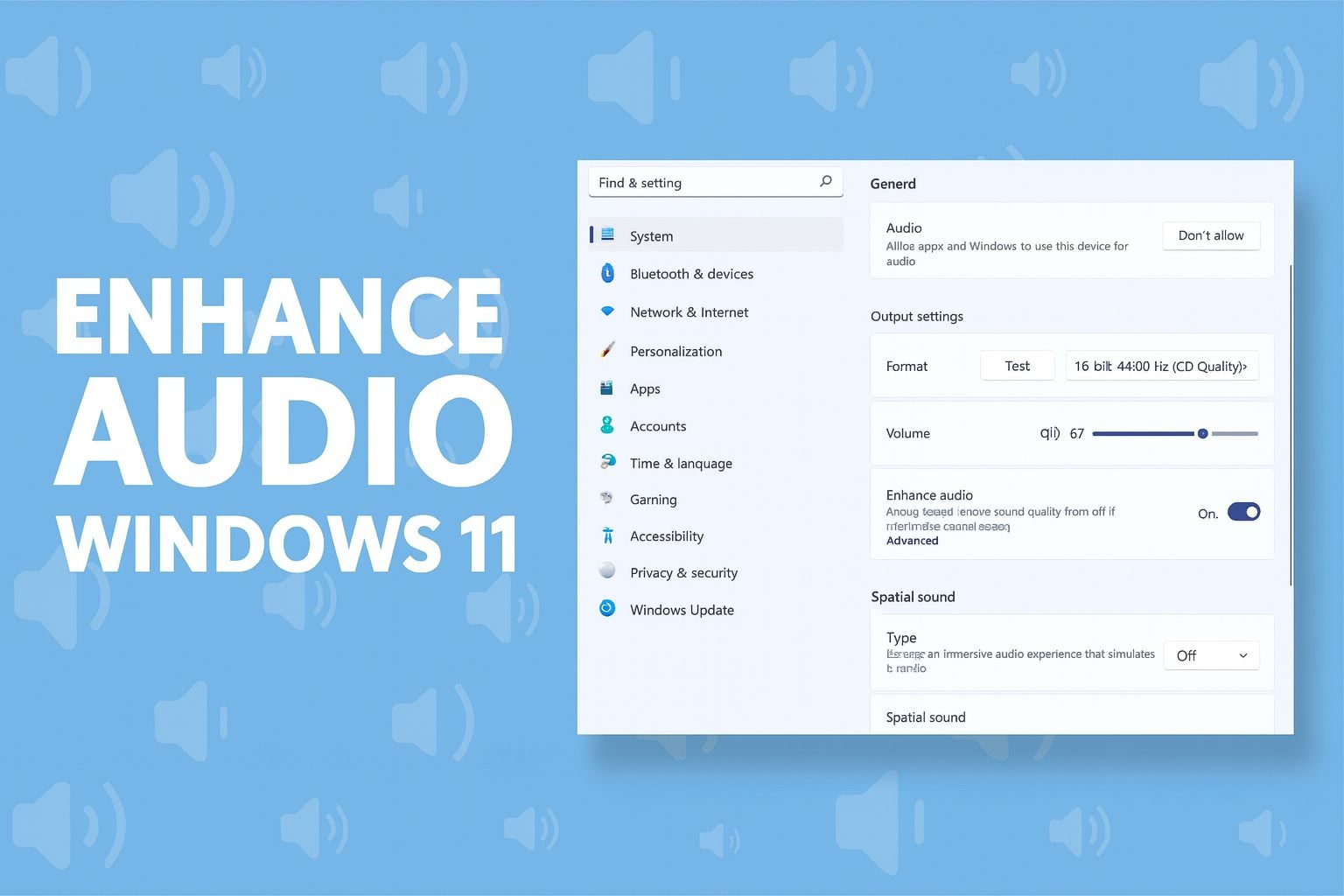1344x896 pixels.
Task: Adjust the Volume slider
Action: (x=1203, y=433)
